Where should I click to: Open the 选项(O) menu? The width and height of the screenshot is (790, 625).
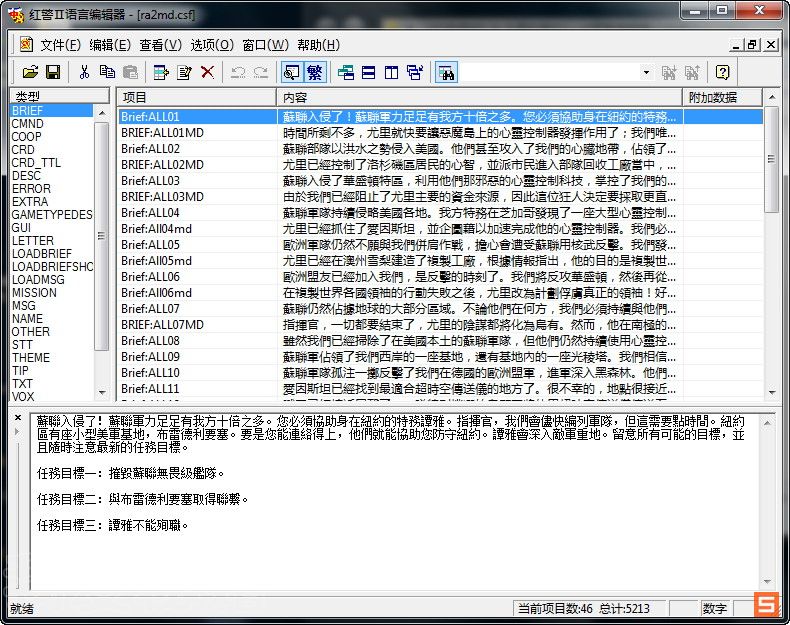pyautogui.click(x=212, y=45)
